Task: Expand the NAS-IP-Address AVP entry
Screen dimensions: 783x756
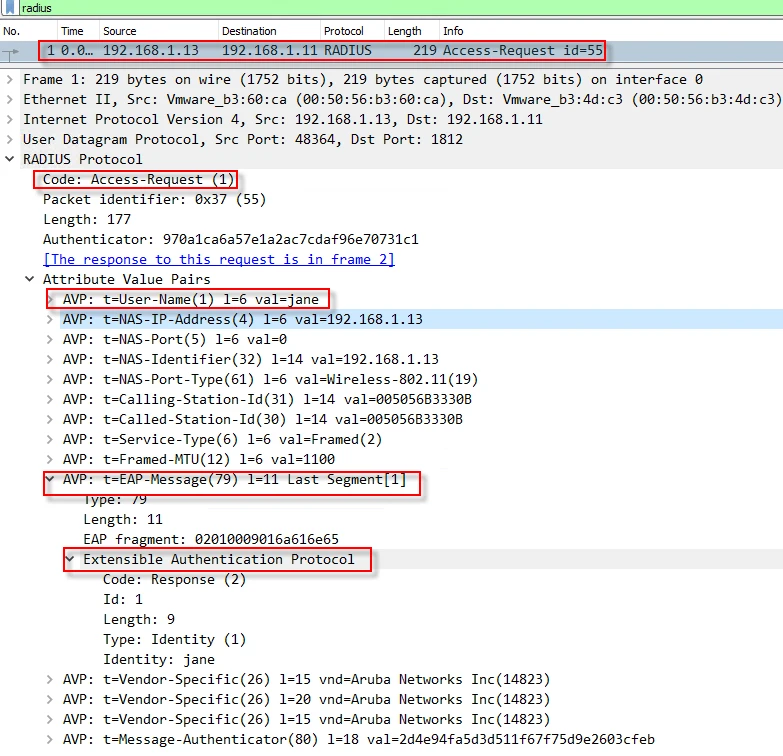Action: (50, 319)
